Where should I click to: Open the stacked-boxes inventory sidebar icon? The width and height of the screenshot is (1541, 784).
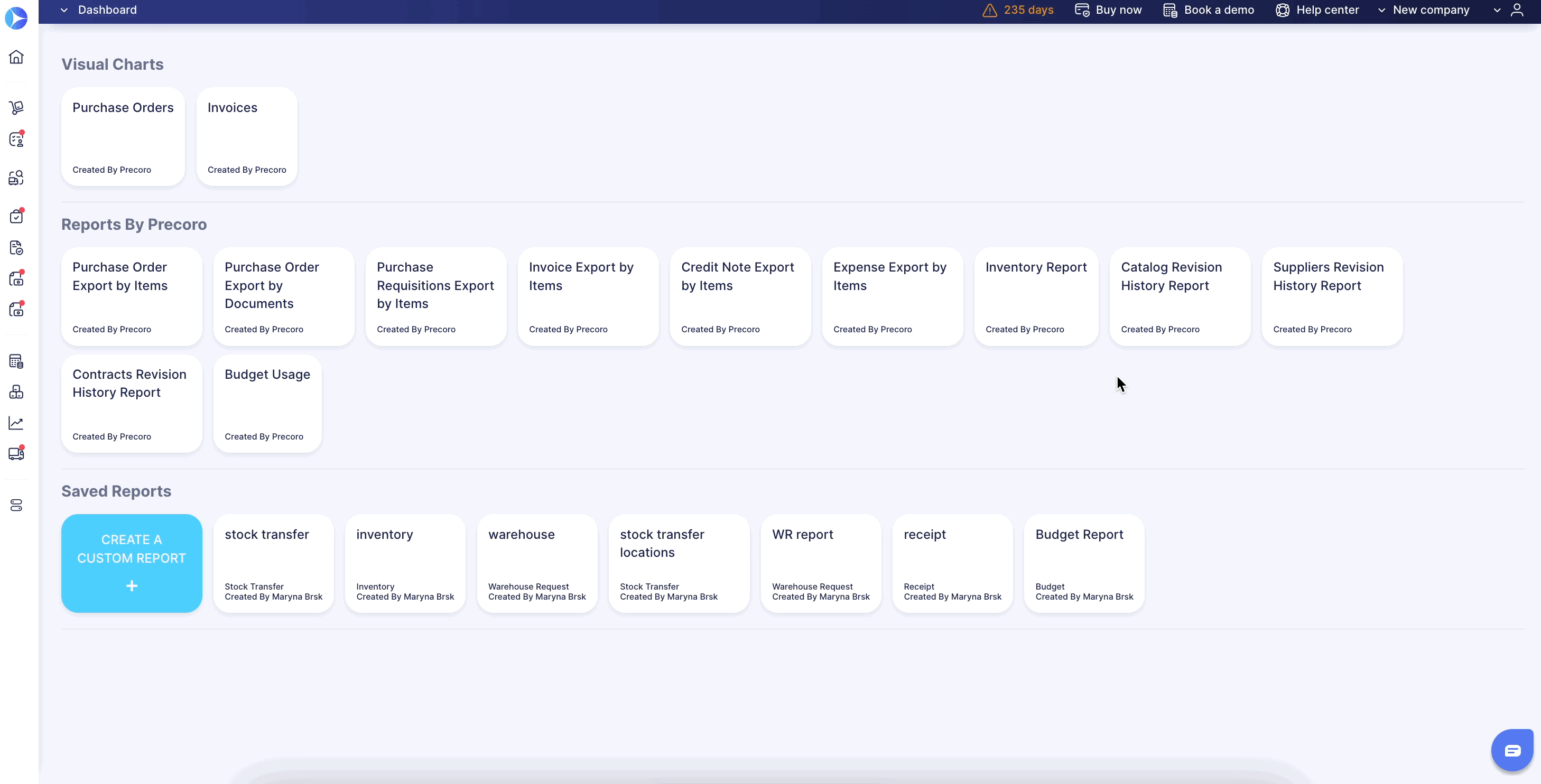[x=16, y=391]
